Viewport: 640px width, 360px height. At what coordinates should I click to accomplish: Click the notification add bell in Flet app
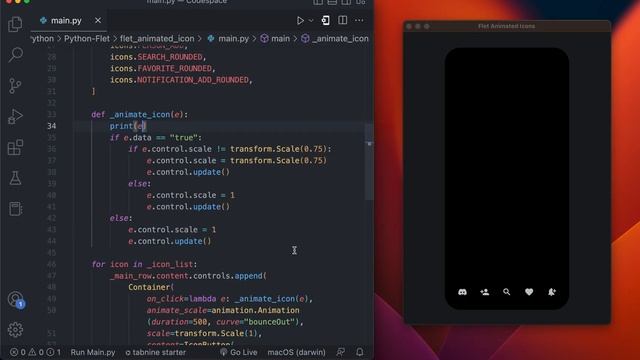[x=552, y=292]
